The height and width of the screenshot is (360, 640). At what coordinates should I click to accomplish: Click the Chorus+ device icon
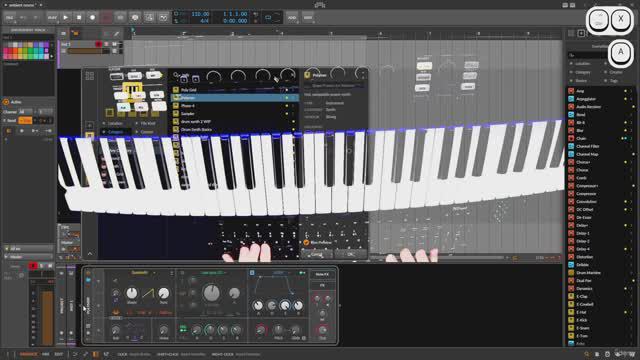tap(571, 162)
